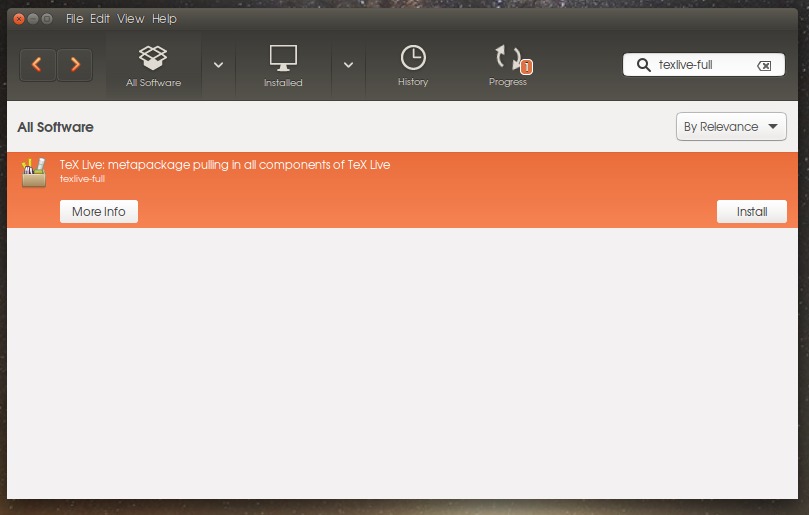The height and width of the screenshot is (515, 809).
Task: Open the By Relevance sort dropdown
Action: [731, 127]
